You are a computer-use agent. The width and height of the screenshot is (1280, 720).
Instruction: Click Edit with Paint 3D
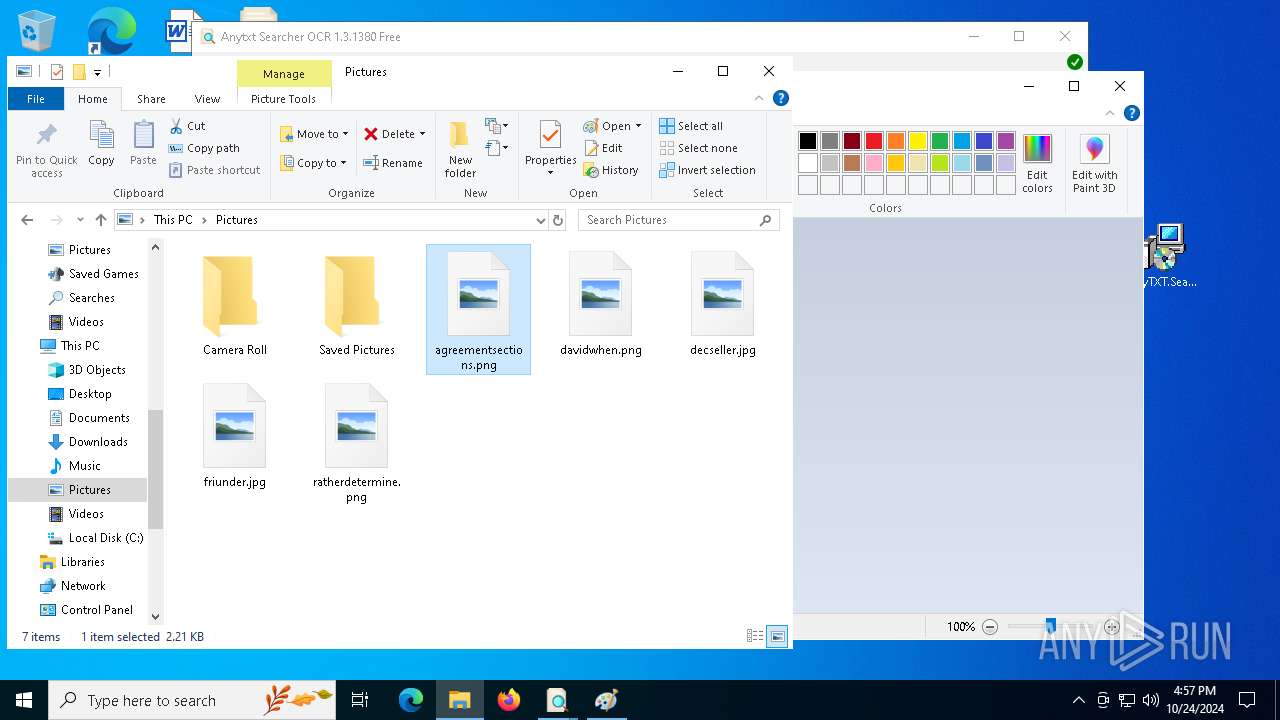1094,164
